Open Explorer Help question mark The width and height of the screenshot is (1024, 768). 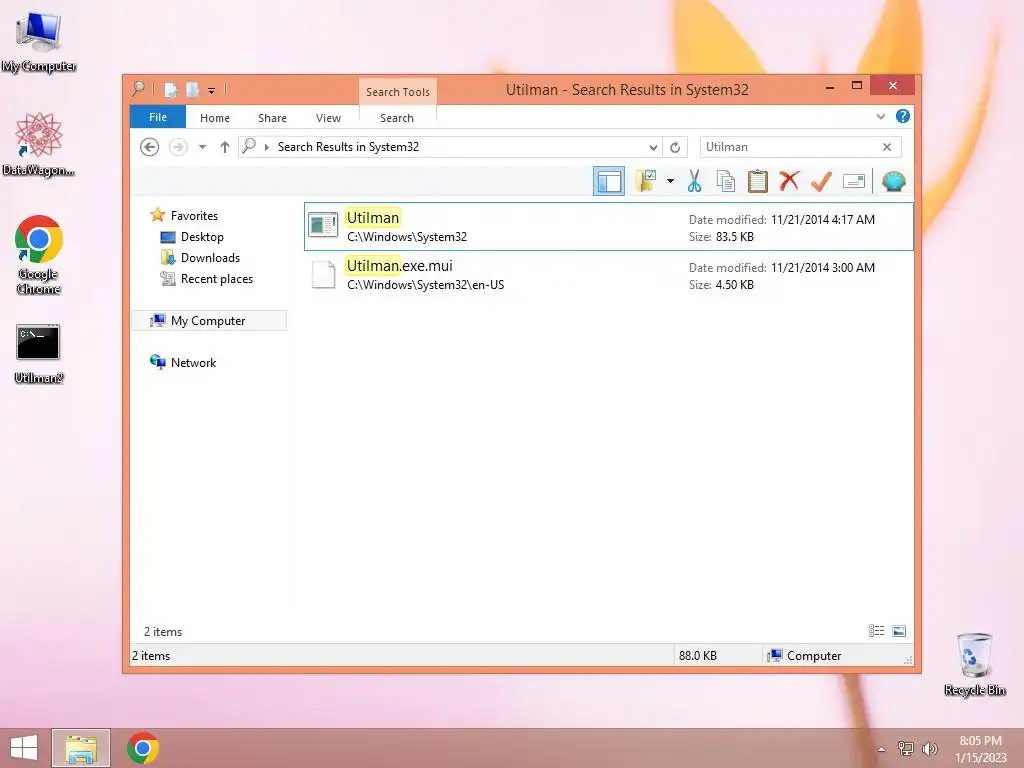903,116
